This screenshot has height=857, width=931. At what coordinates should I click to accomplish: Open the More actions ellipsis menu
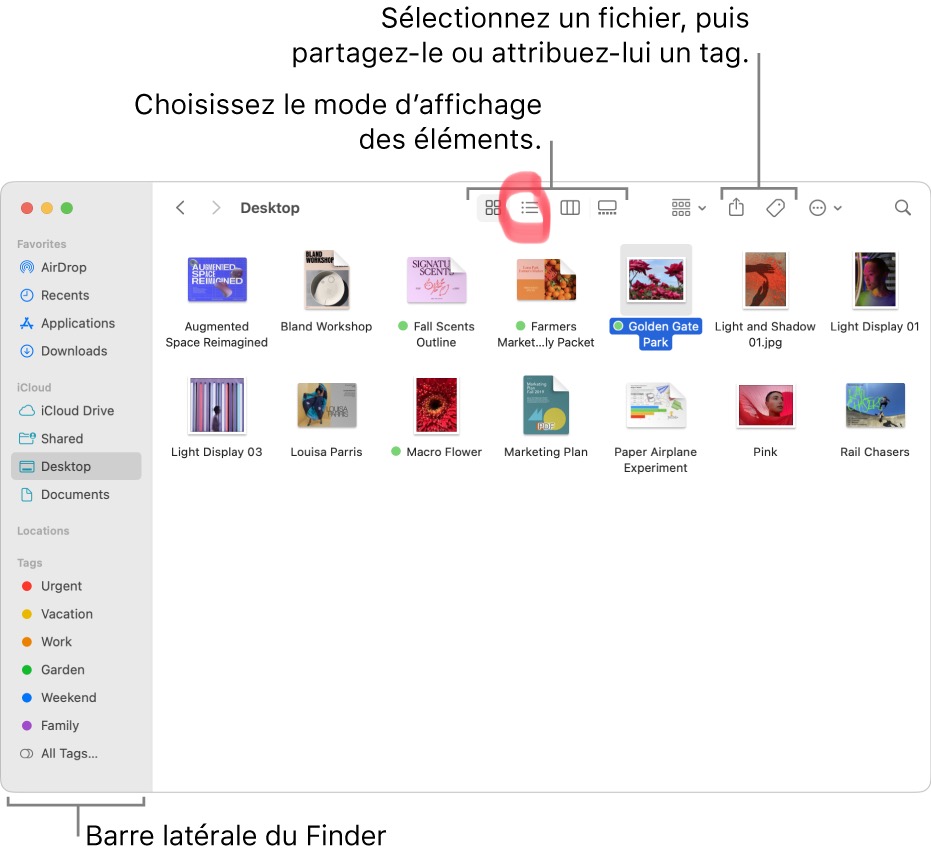click(825, 208)
